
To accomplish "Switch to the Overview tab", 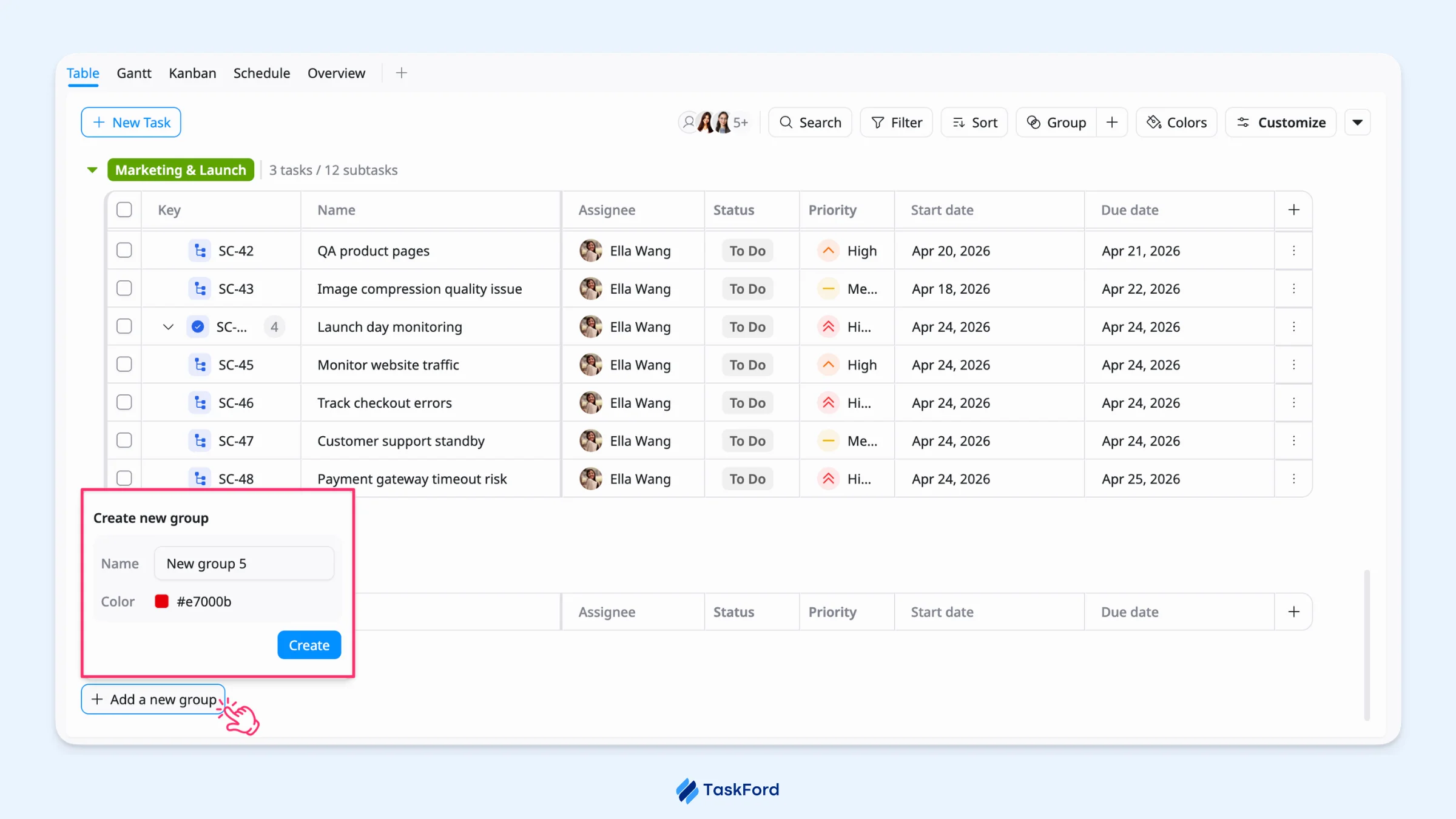I will pyautogui.click(x=336, y=73).
